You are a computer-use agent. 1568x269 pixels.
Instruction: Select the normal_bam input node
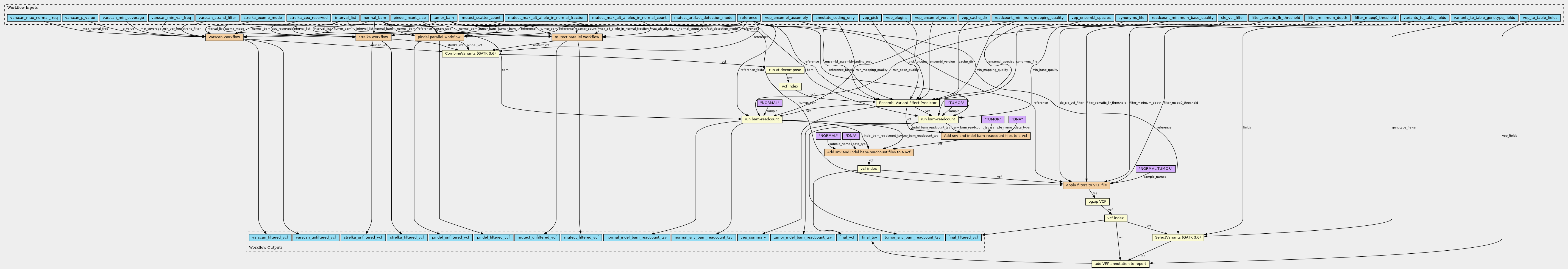pyautogui.click(x=374, y=18)
